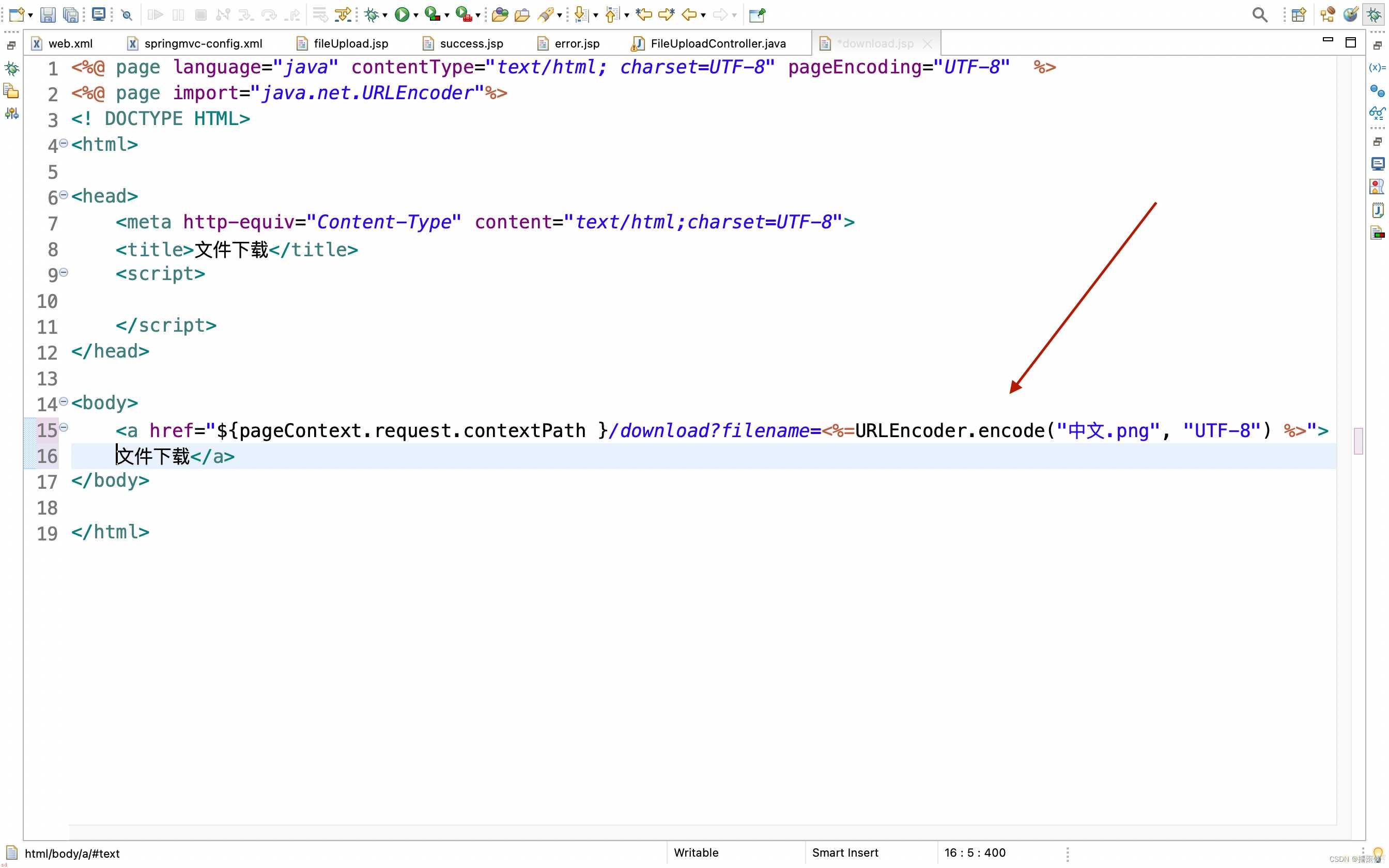Expand the Next Annotation dropdown arrow
This screenshot has width=1389, height=868.
tap(596, 16)
